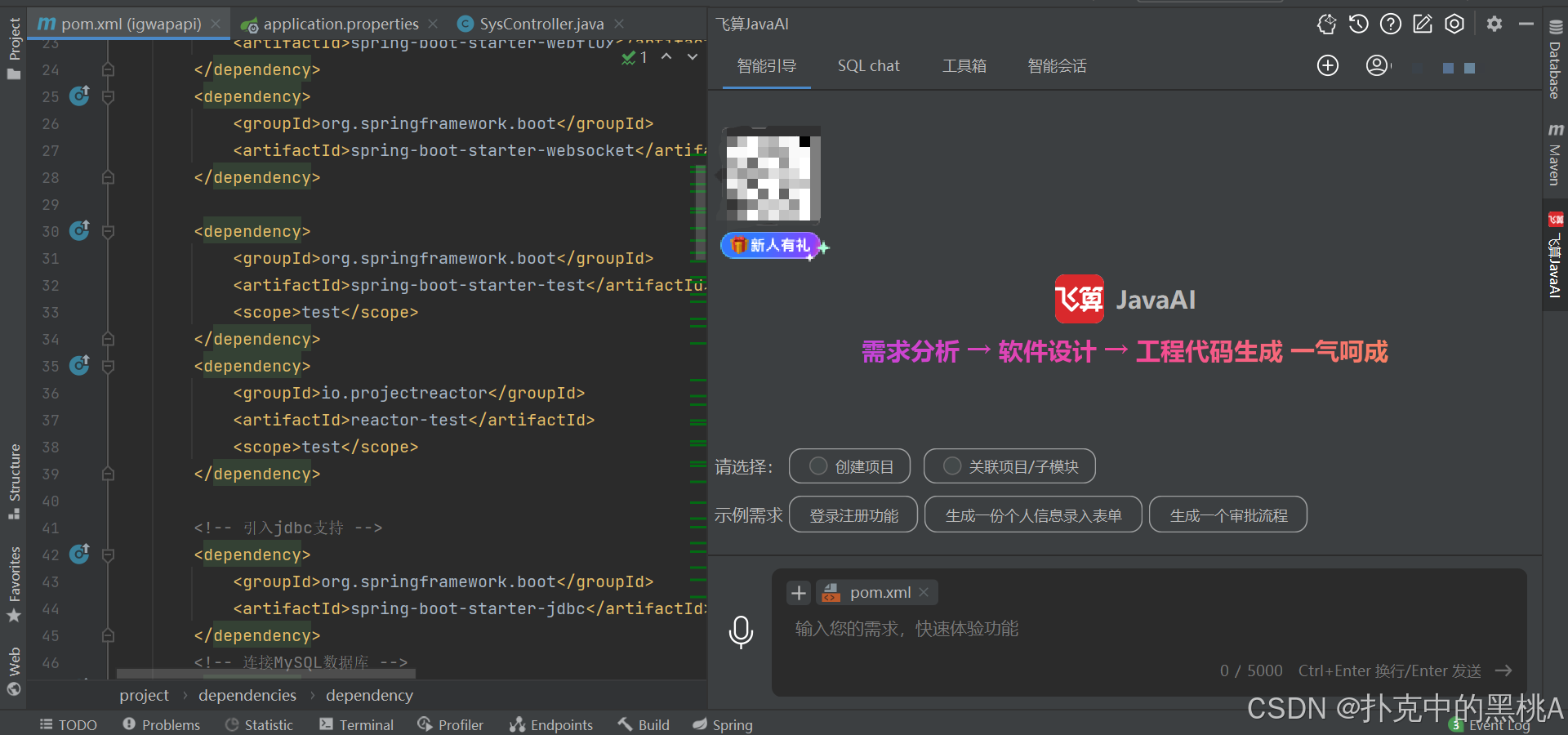The width and height of the screenshot is (1568, 735).
Task: Open the Favorites tool window
Action: click(14, 584)
